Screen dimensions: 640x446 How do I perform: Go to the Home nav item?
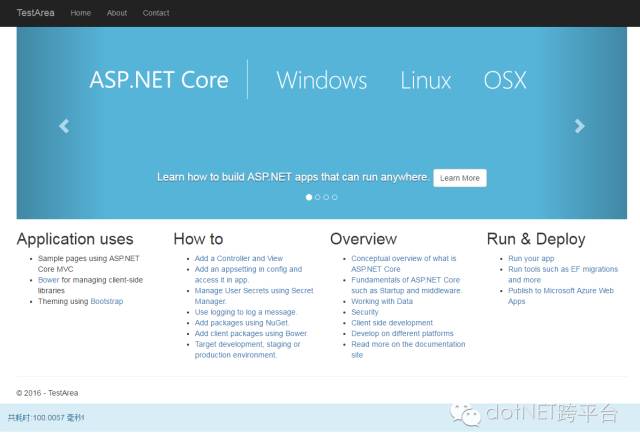point(80,13)
